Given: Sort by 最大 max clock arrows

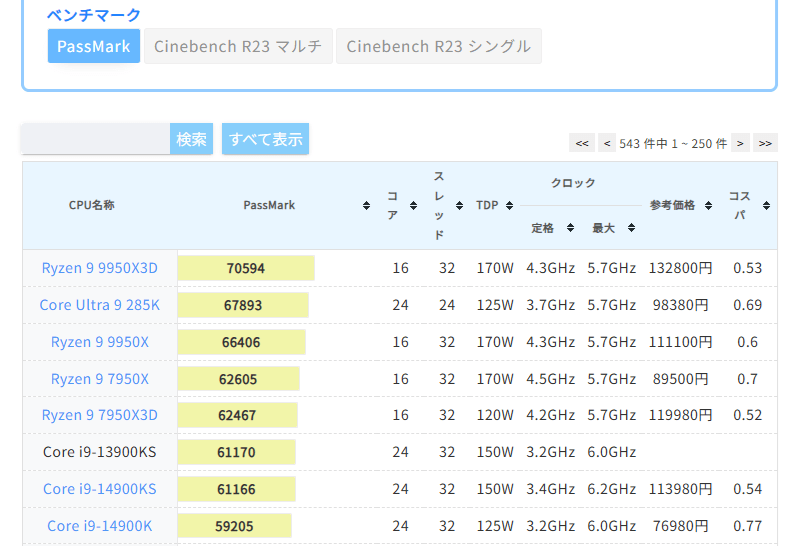Looking at the screenshot, I should tap(631, 227).
